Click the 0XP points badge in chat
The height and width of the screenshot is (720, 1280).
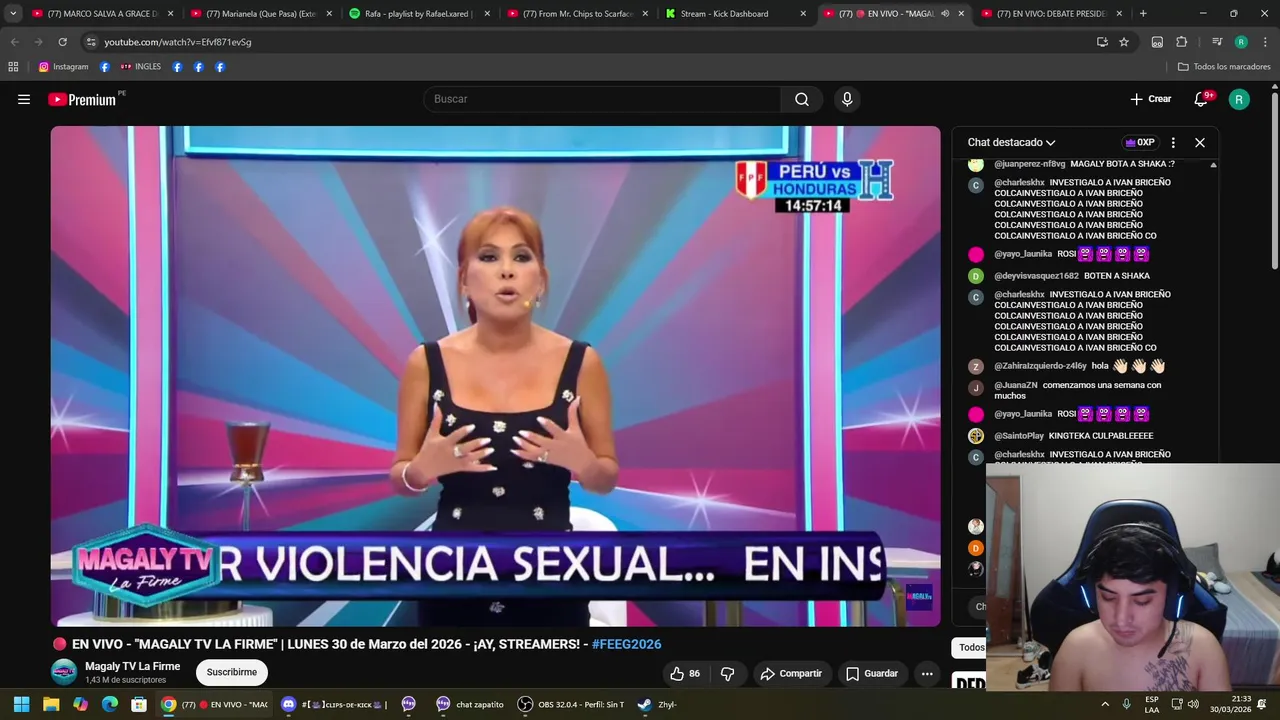coord(1140,142)
